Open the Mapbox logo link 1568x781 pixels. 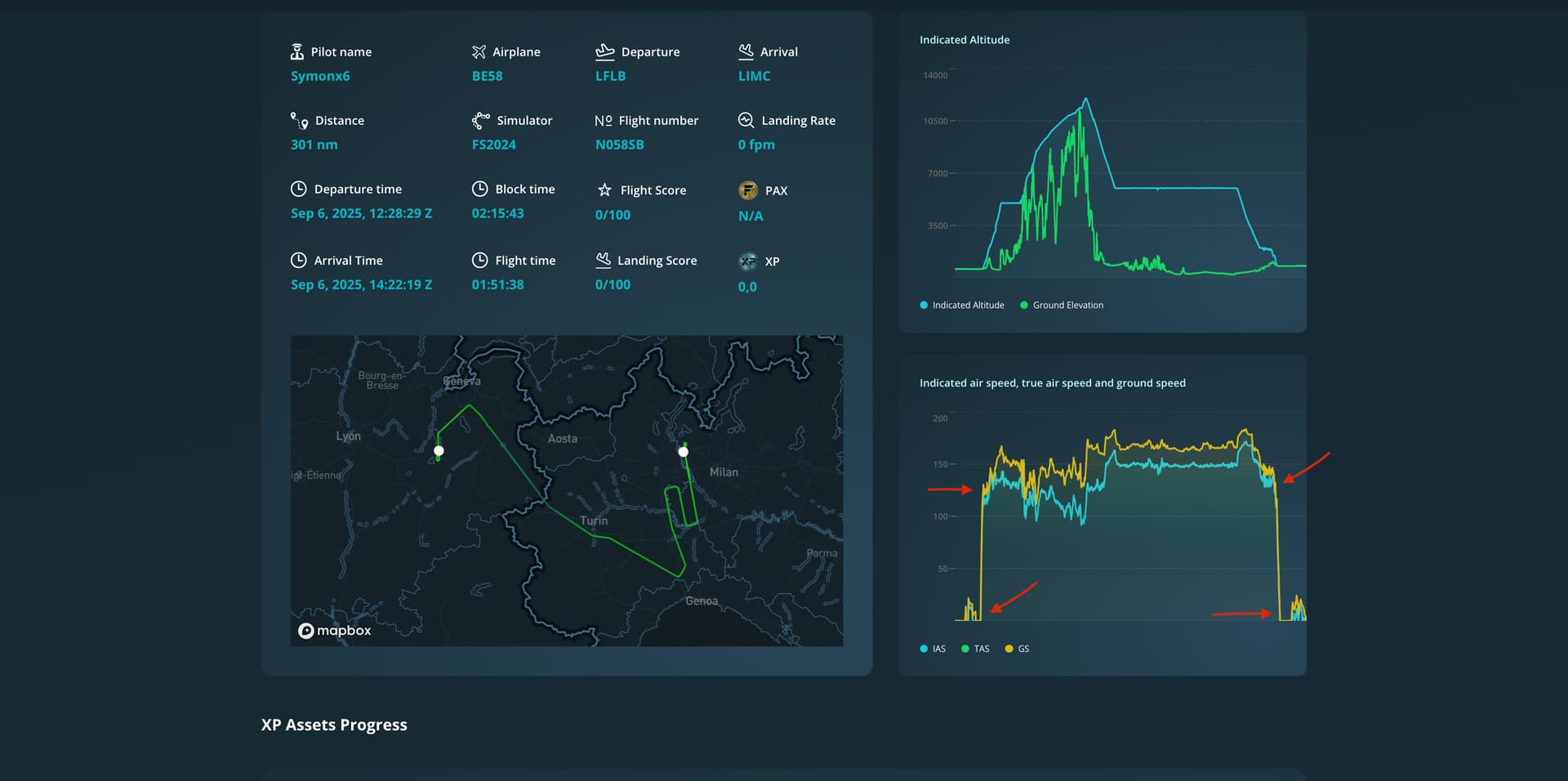[x=335, y=631]
